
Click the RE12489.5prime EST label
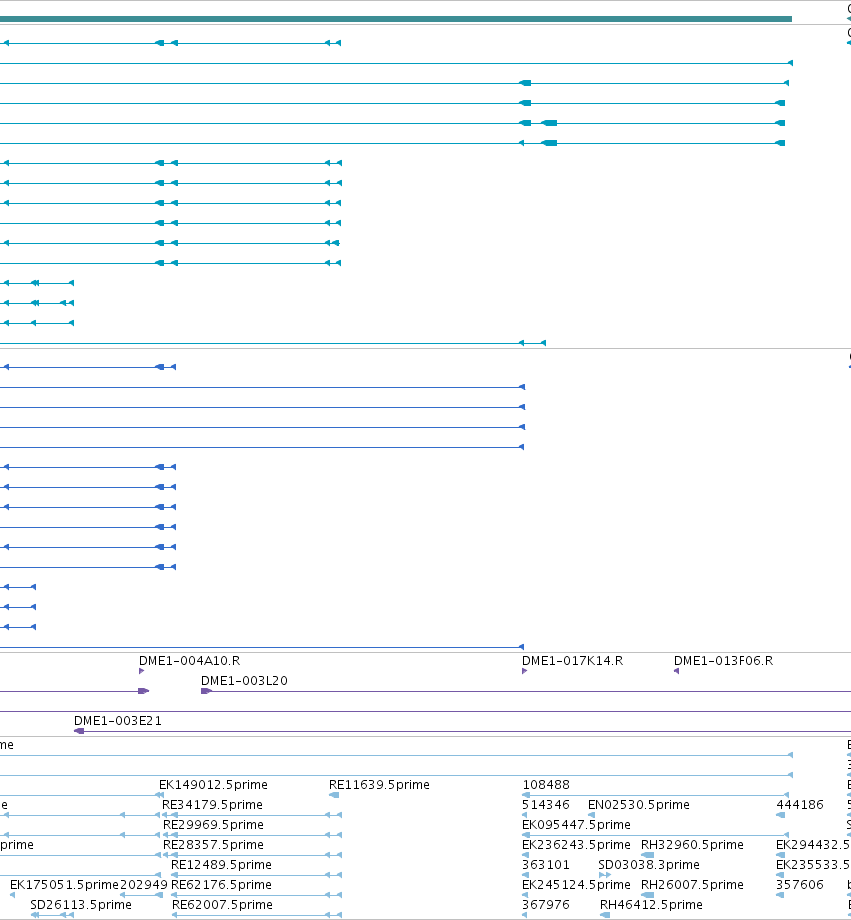click(x=221, y=864)
